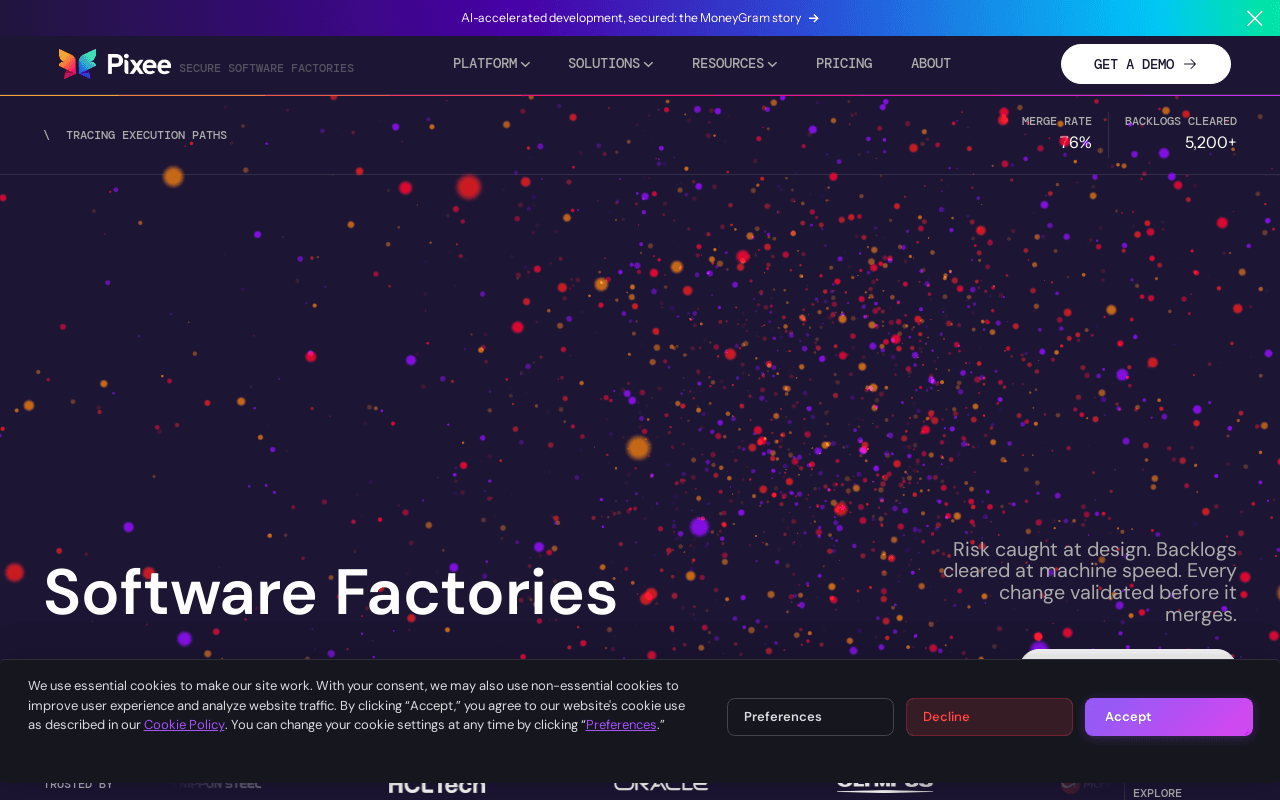Click the Backlogs Cleared 5,200+ stat
1280x800 pixels.
pos(1181,133)
